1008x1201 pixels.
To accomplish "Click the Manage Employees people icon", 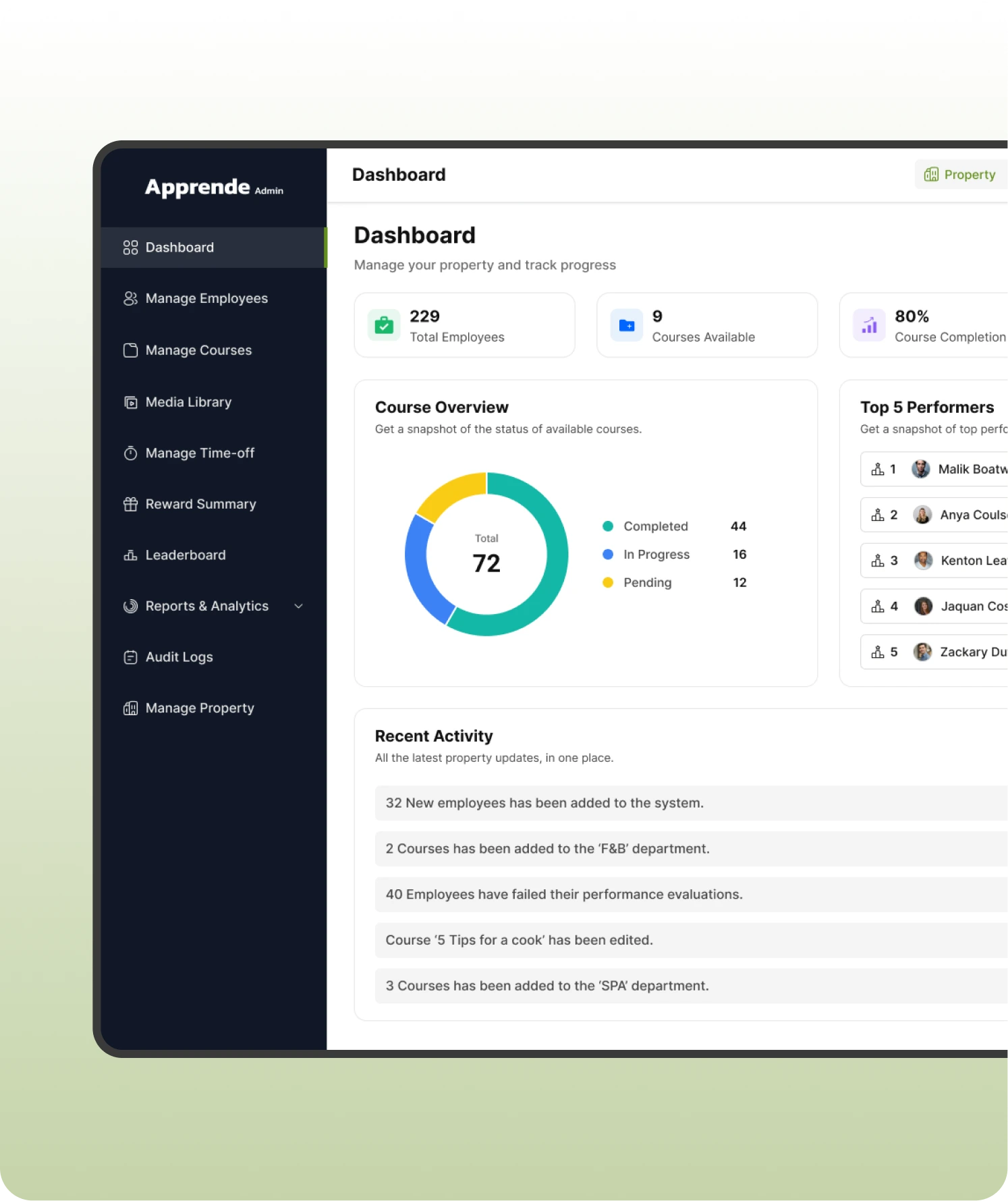I will 130,298.
